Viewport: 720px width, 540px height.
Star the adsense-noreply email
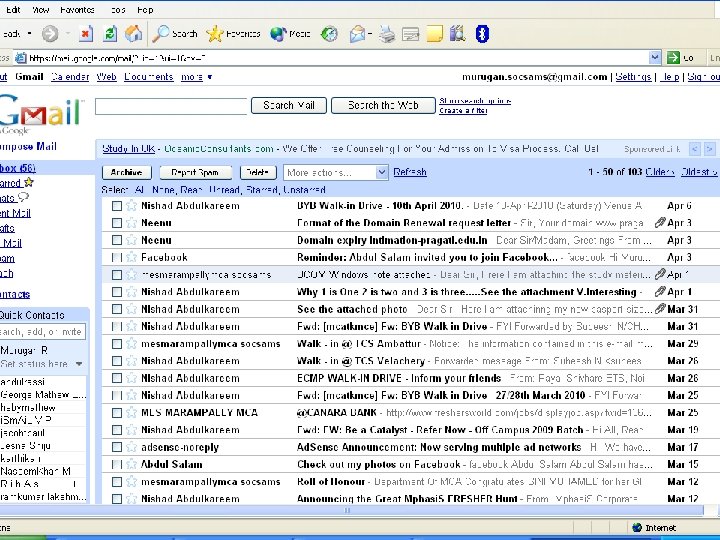coord(131,447)
